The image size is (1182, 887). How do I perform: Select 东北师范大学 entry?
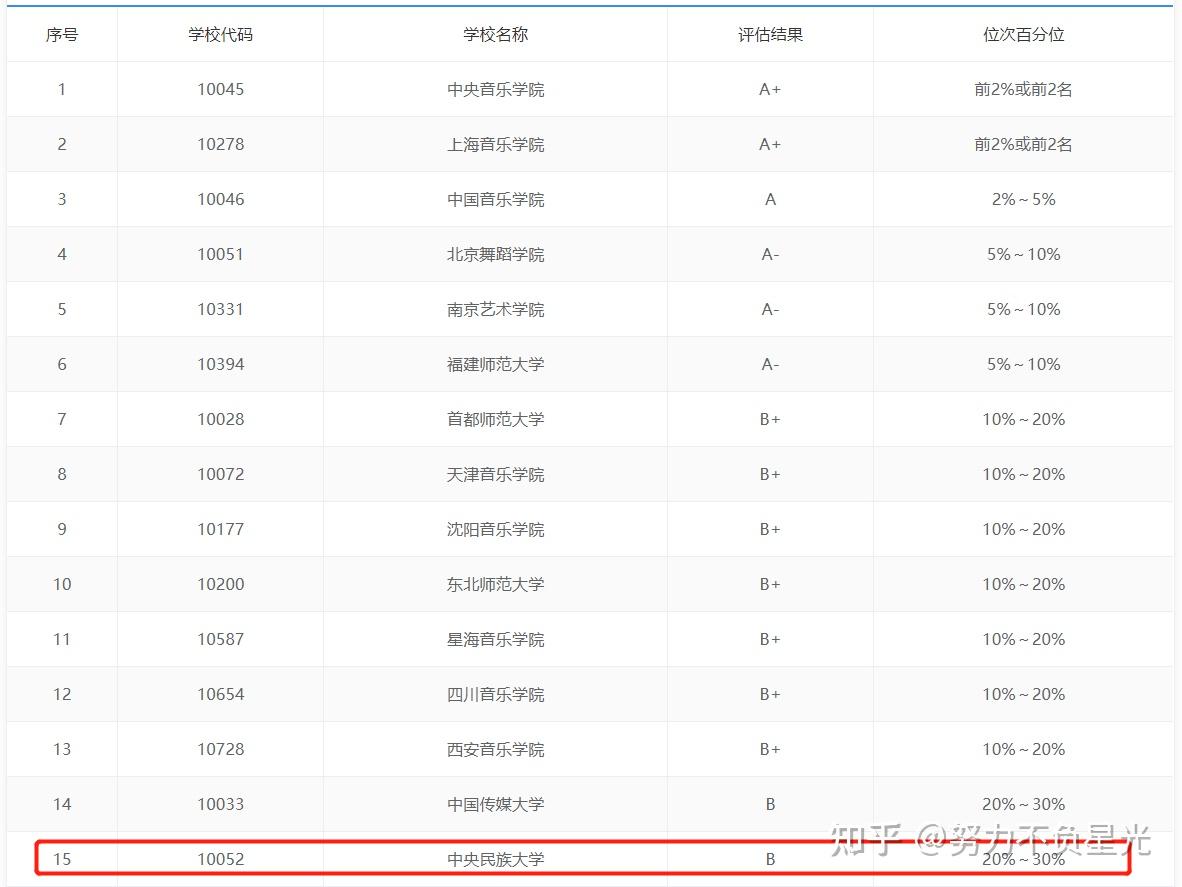495,585
